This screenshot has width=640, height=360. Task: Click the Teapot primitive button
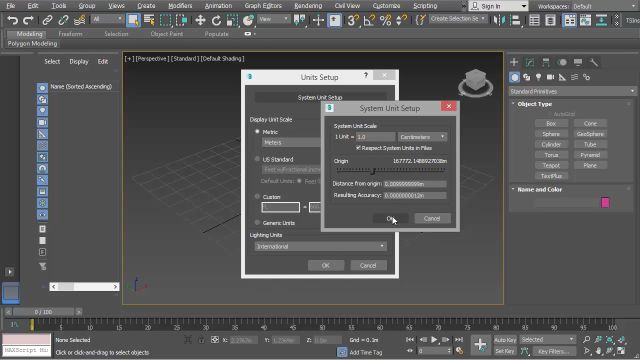551,165
